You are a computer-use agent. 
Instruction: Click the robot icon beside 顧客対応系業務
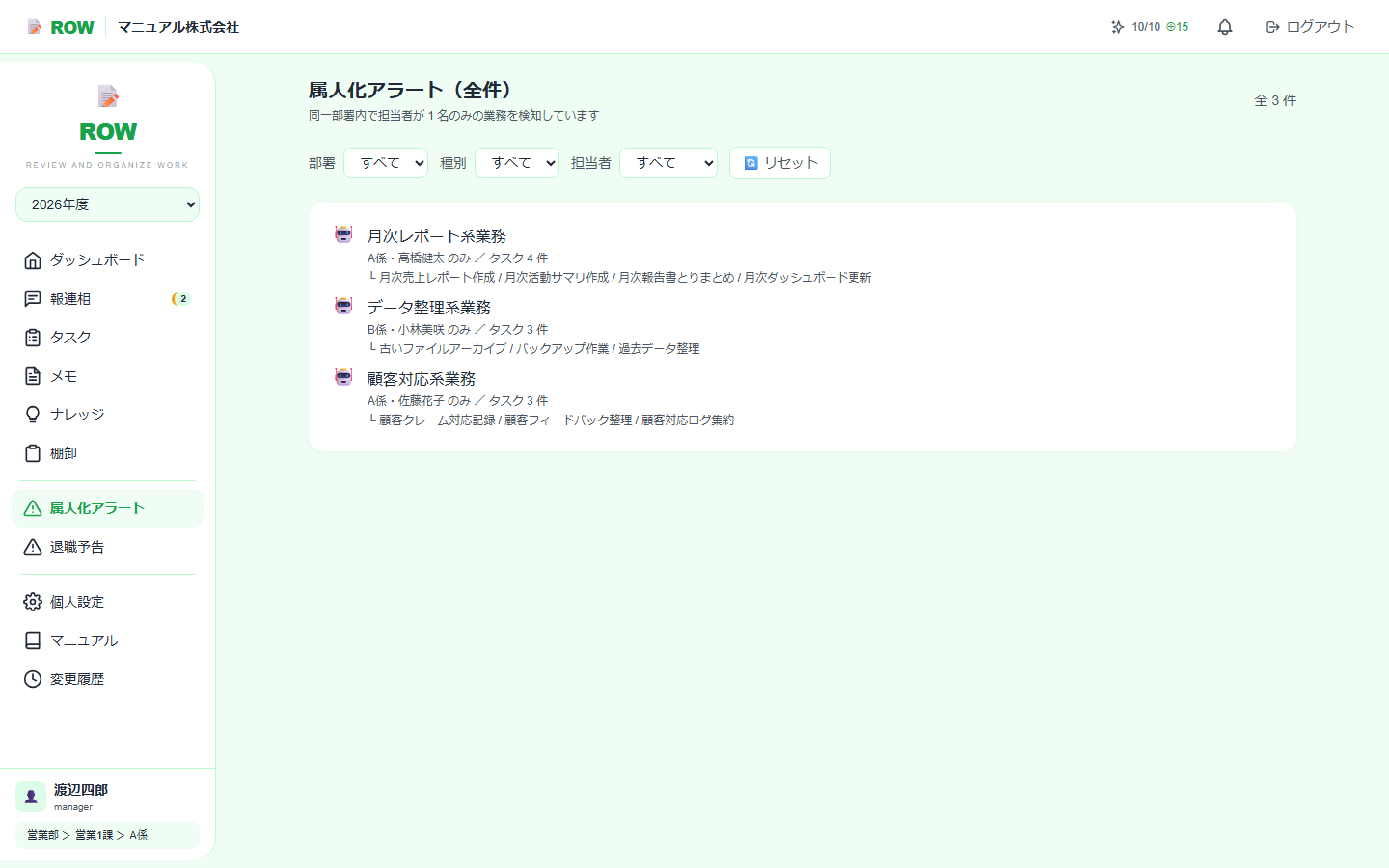tap(343, 377)
